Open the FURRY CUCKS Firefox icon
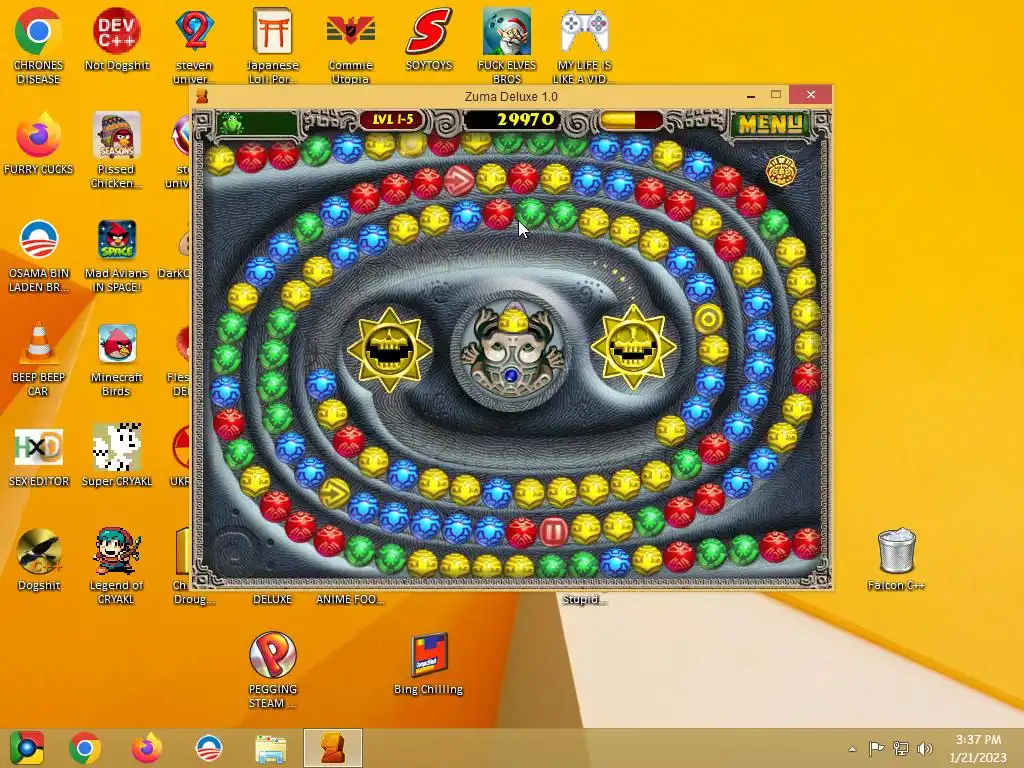This screenshot has width=1024, height=768. click(38, 143)
